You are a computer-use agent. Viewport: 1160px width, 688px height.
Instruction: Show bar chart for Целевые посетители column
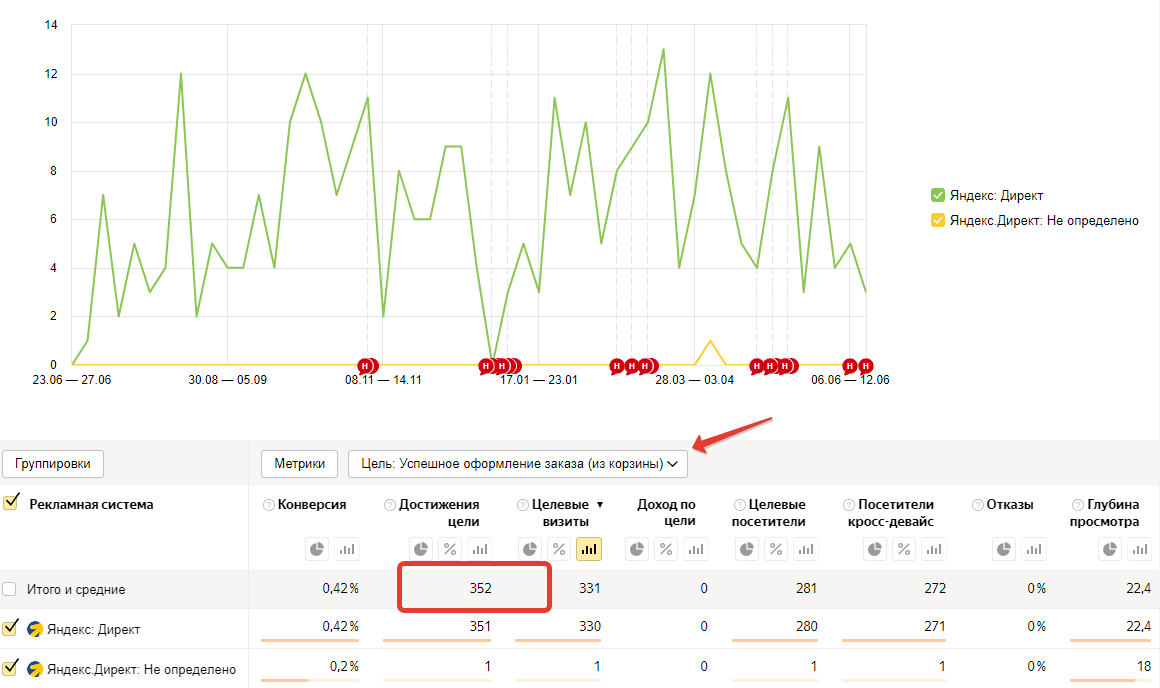pos(806,549)
